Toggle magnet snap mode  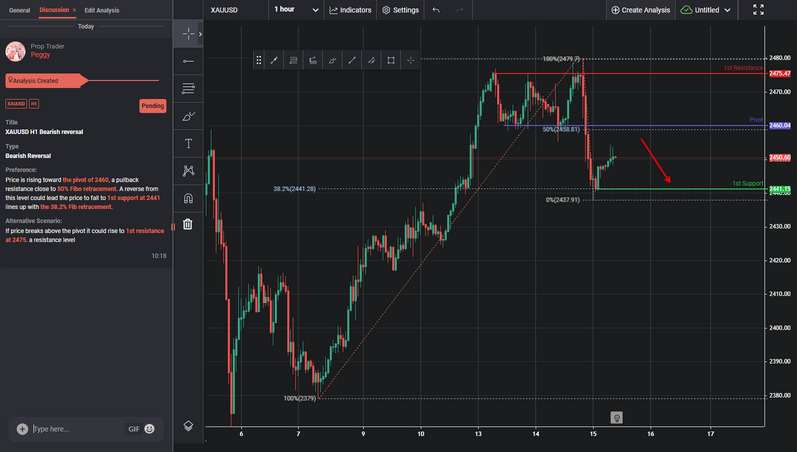pyautogui.click(x=188, y=198)
